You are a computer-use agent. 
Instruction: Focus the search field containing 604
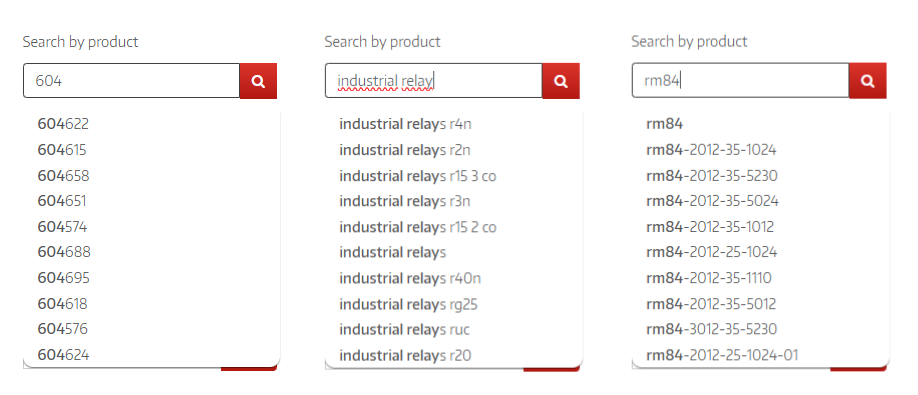(x=132, y=81)
